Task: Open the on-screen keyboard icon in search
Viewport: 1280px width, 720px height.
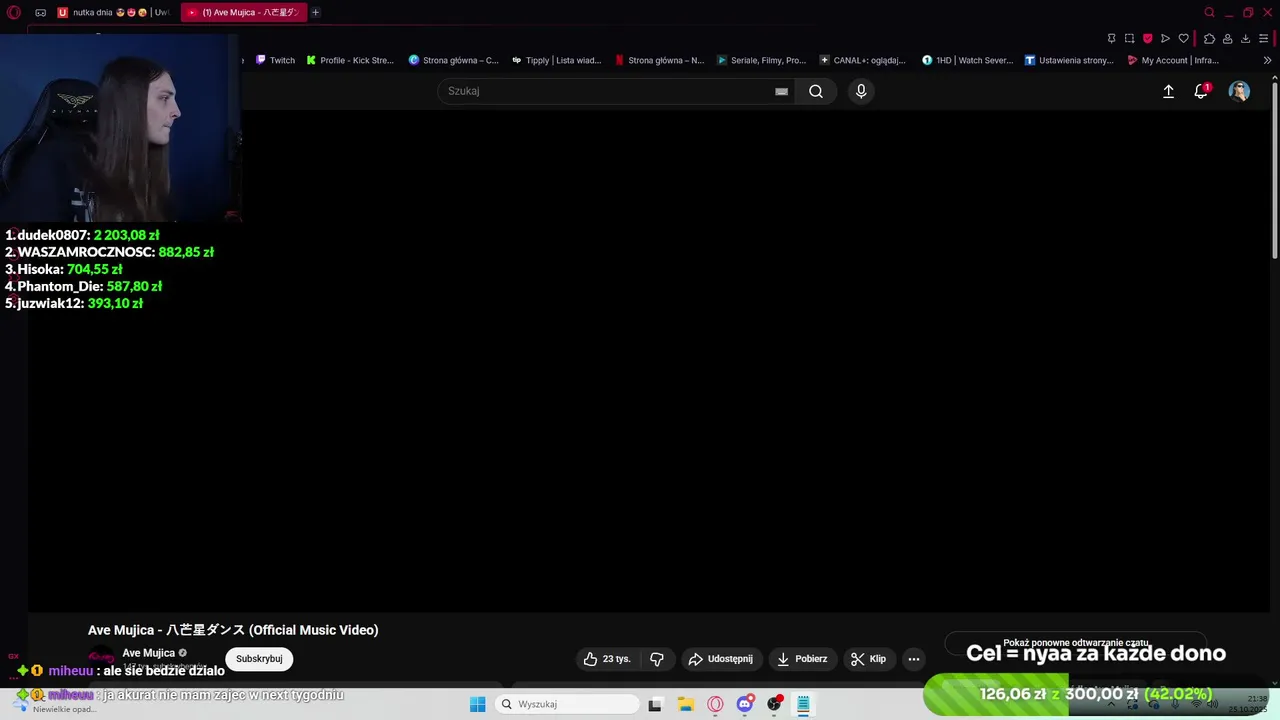Action: (781, 91)
